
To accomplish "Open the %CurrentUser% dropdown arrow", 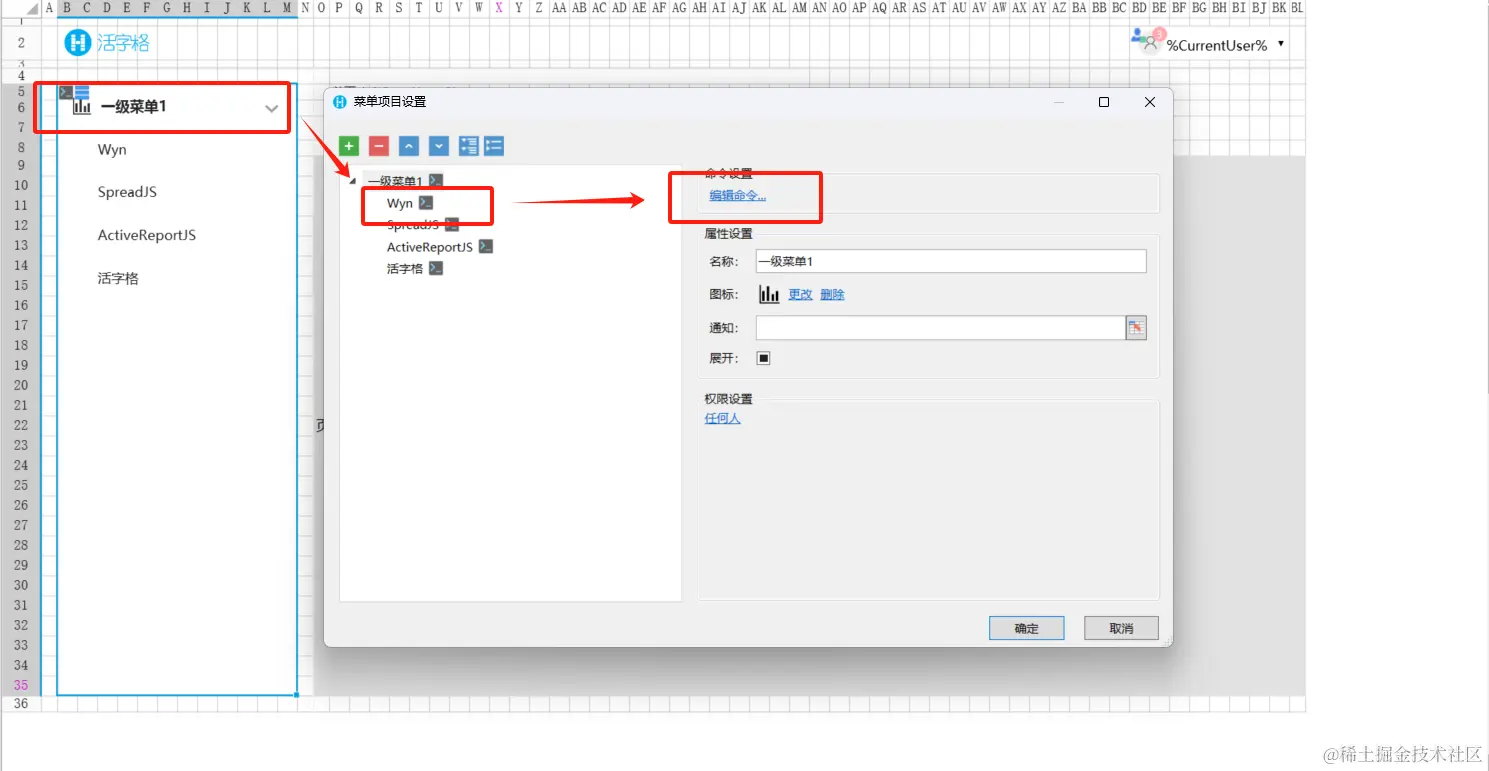I will 1281,44.
